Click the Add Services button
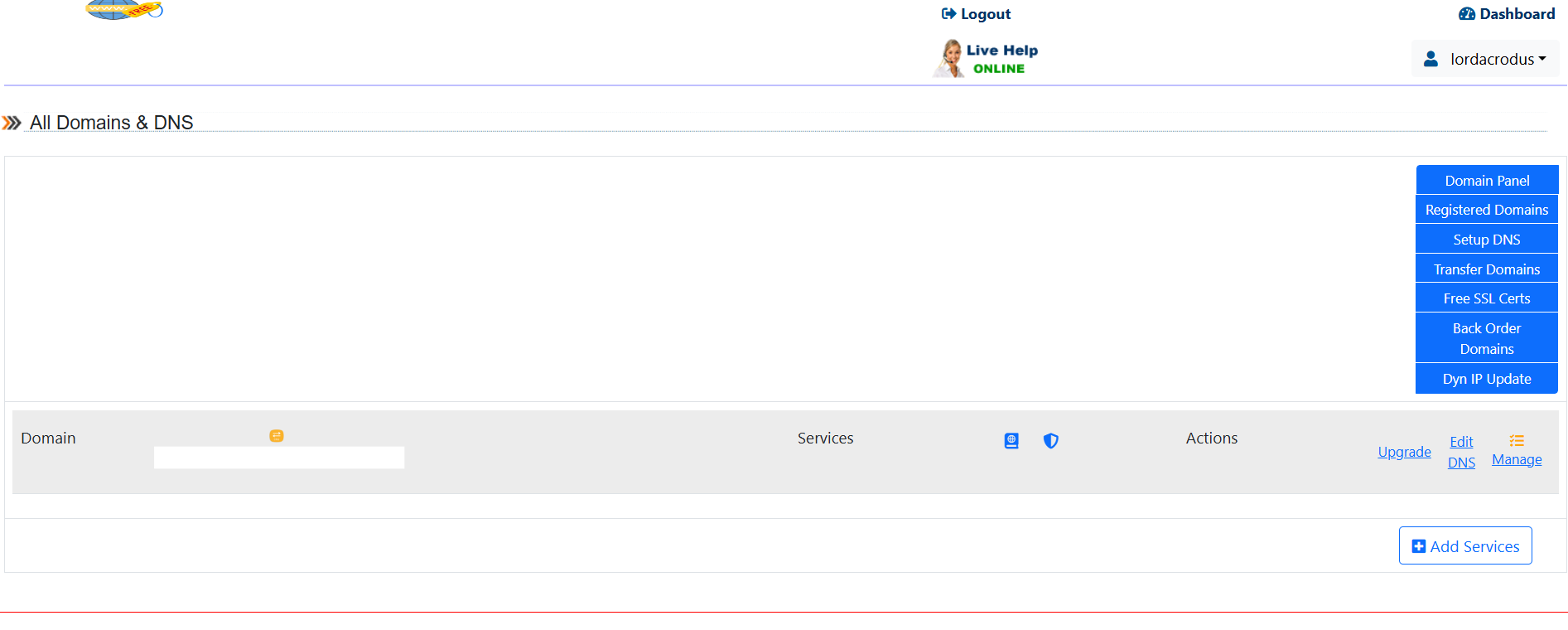 [x=1465, y=545]
